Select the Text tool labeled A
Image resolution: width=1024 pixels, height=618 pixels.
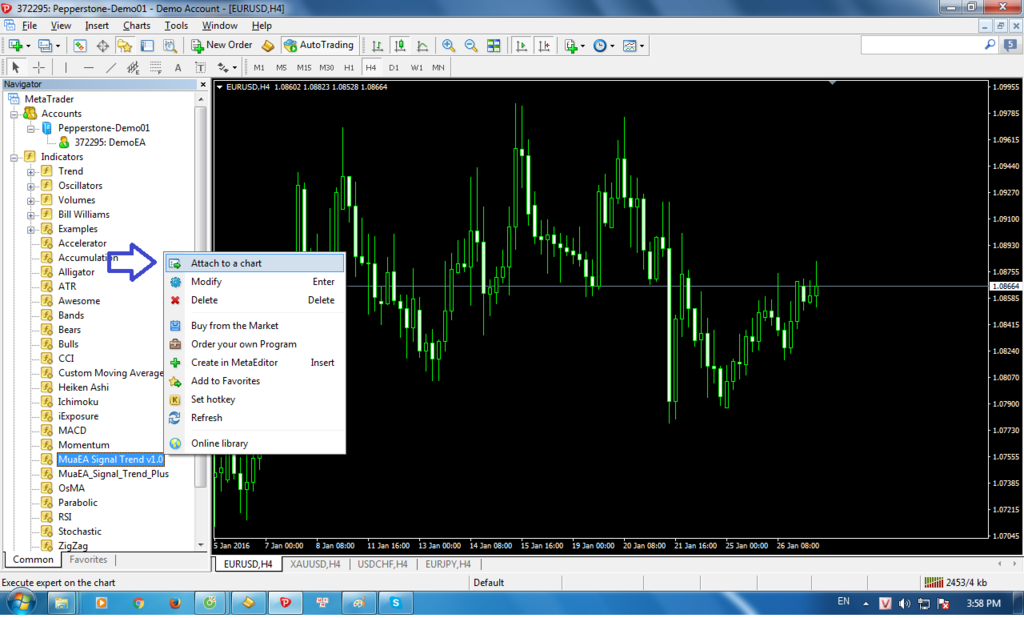click(178, 67)
